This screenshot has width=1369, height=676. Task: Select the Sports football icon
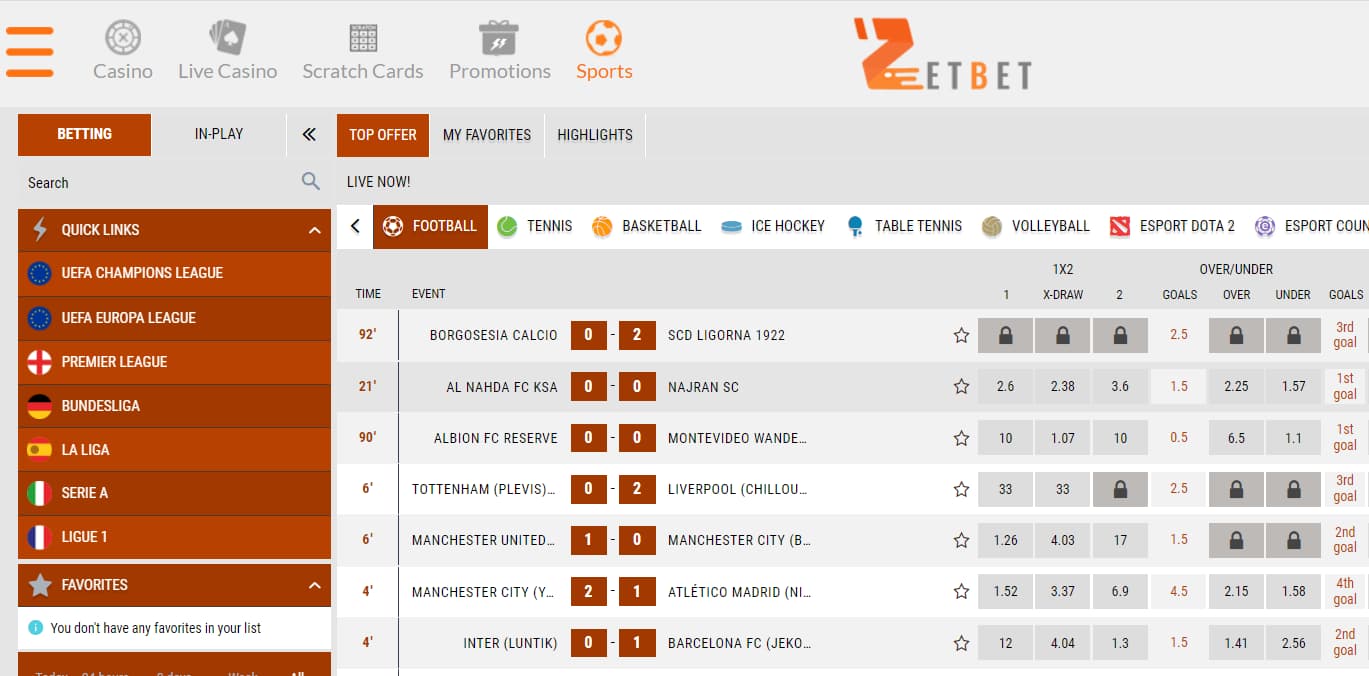(603, 39)
